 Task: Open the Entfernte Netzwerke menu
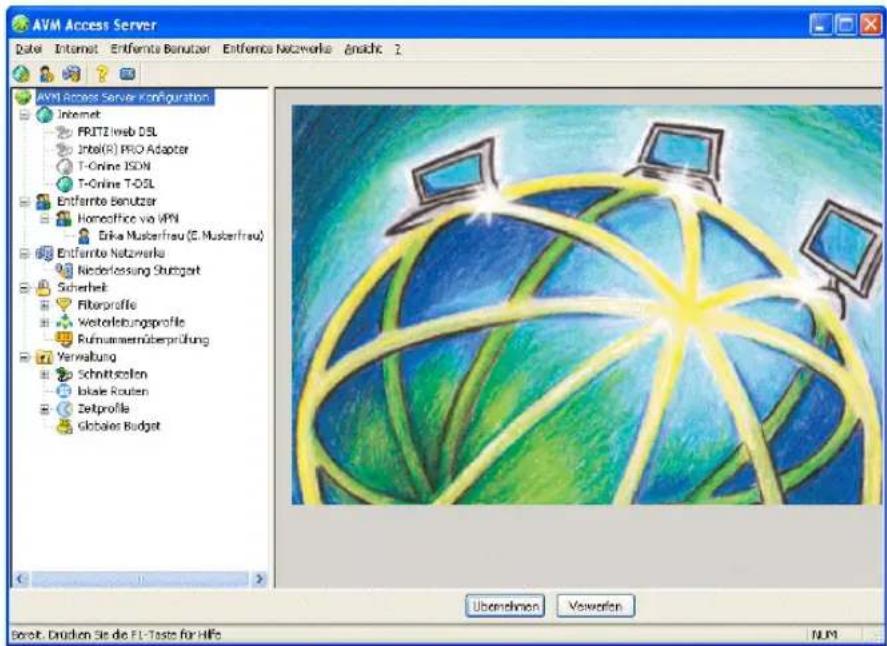[x=277, y=49]
